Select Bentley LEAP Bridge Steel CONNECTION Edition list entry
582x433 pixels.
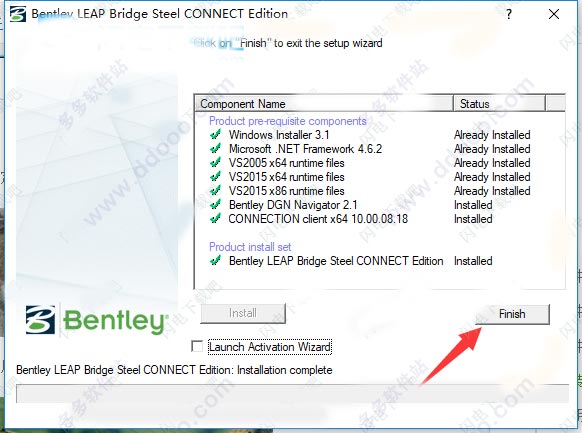click(336, 261)
